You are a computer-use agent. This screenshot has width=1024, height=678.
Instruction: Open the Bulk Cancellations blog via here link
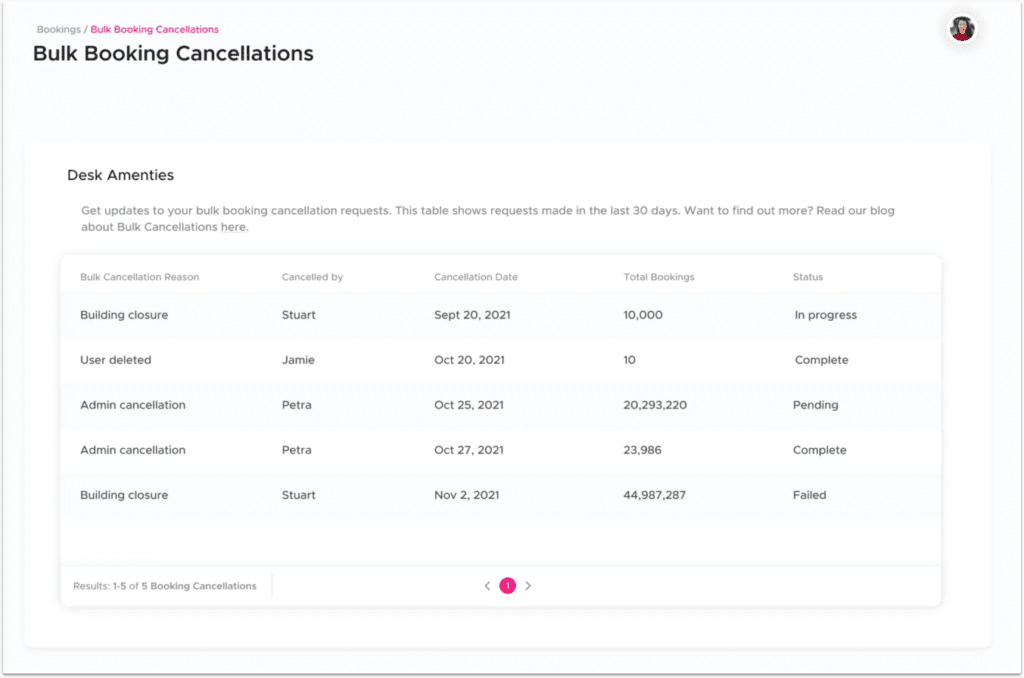coord(232,227)
